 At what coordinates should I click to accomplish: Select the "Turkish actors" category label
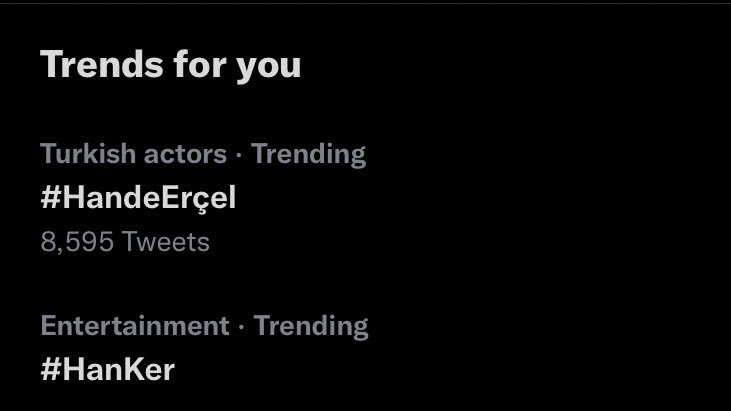133,154
